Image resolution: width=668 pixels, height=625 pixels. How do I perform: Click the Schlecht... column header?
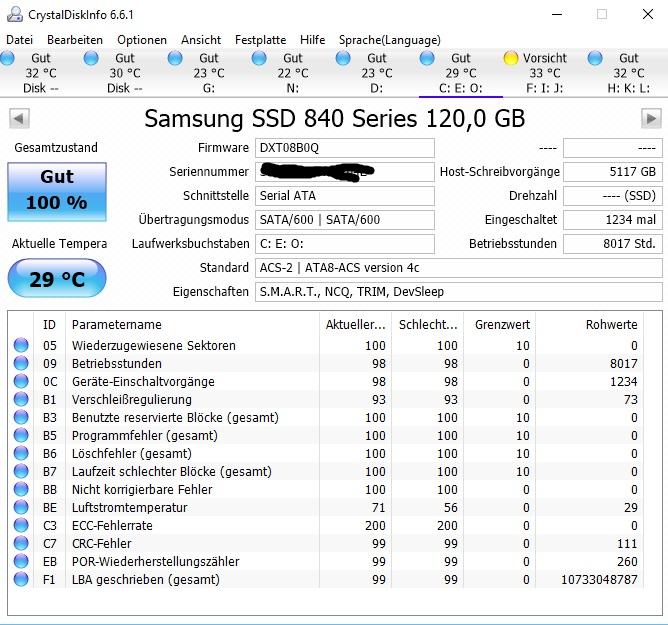pyautogui.click(x=428, y=325)
